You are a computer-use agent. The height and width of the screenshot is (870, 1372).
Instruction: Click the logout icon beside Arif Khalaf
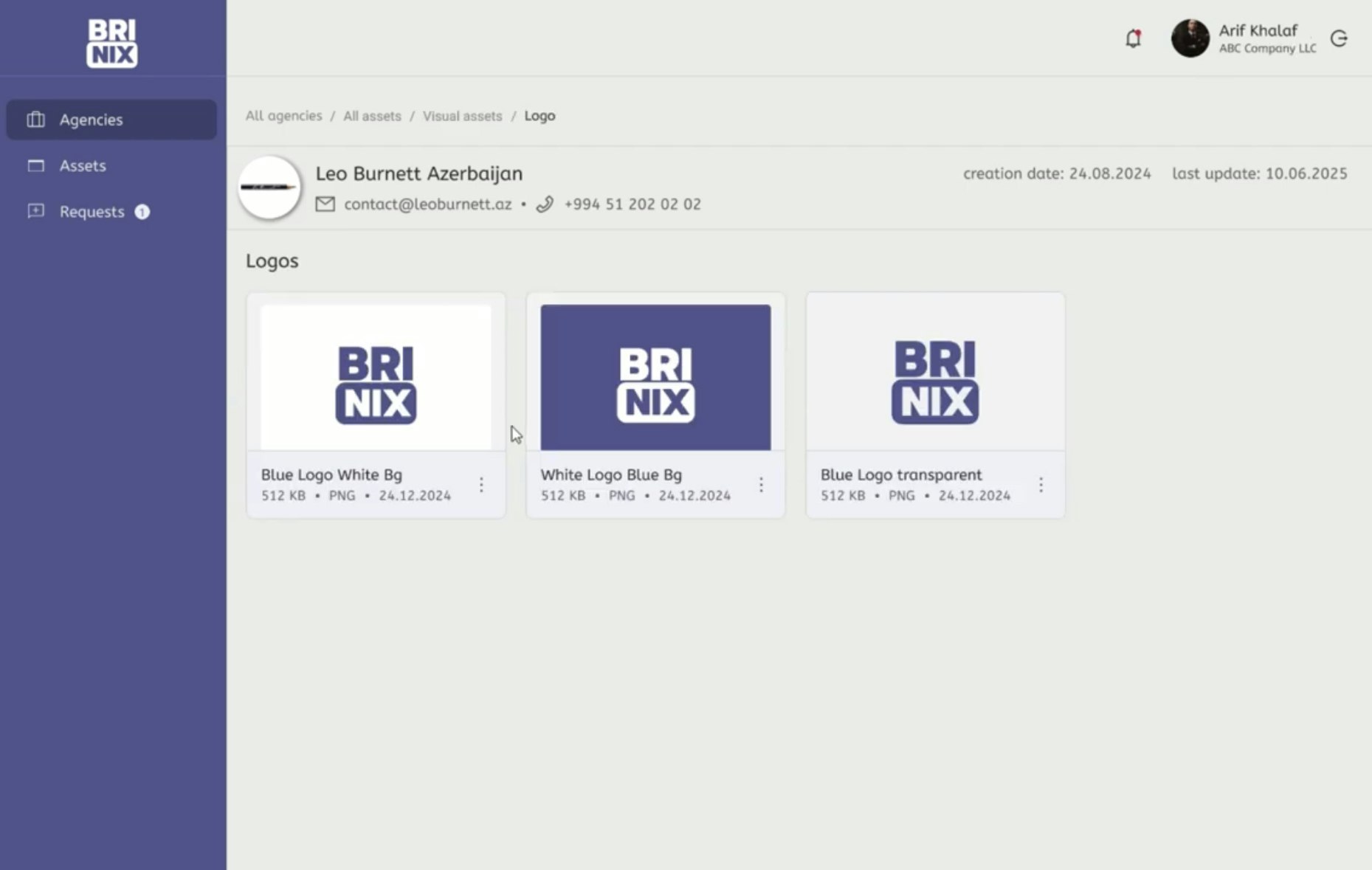pyautogui.click(x=1339, y=38)
